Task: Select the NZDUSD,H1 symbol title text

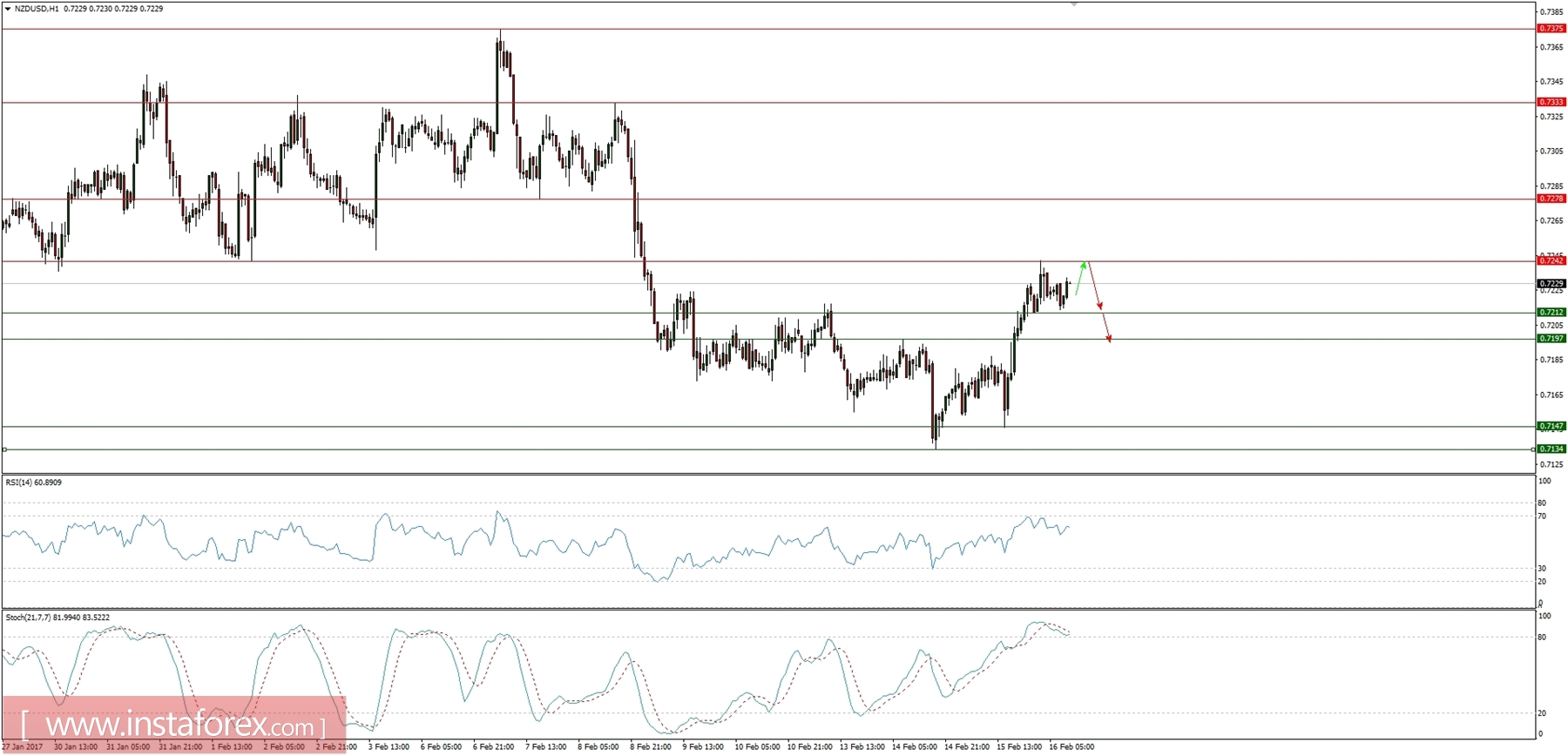Action: [x=37, y=9]
